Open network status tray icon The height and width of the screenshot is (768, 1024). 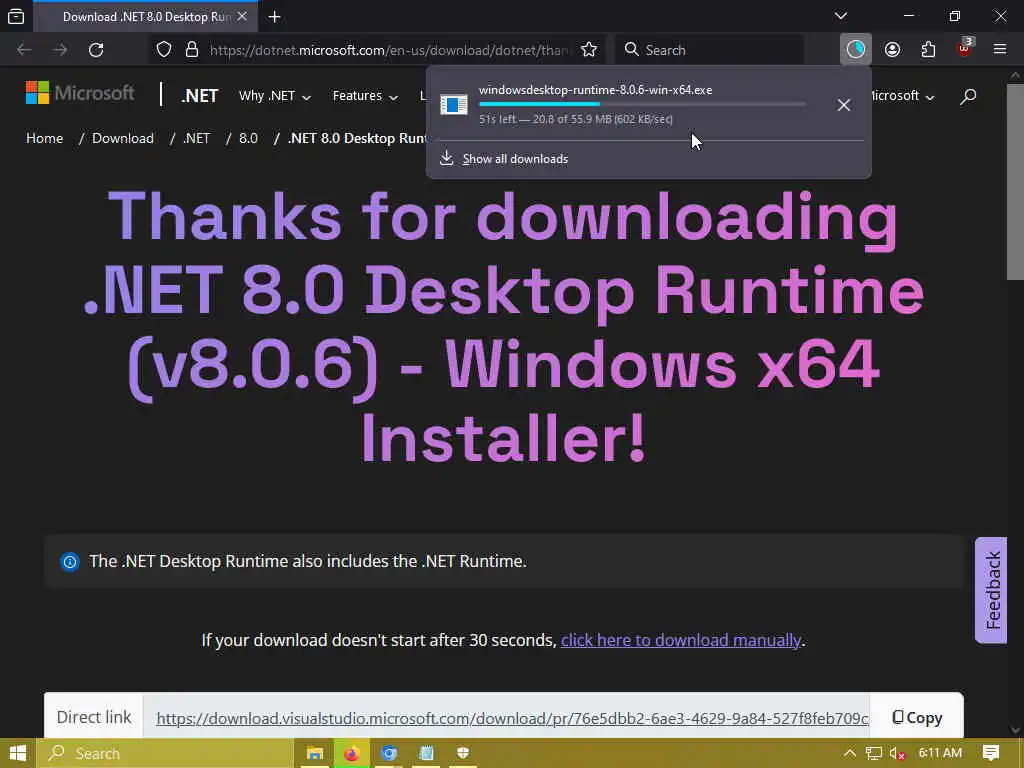point(874,754)
